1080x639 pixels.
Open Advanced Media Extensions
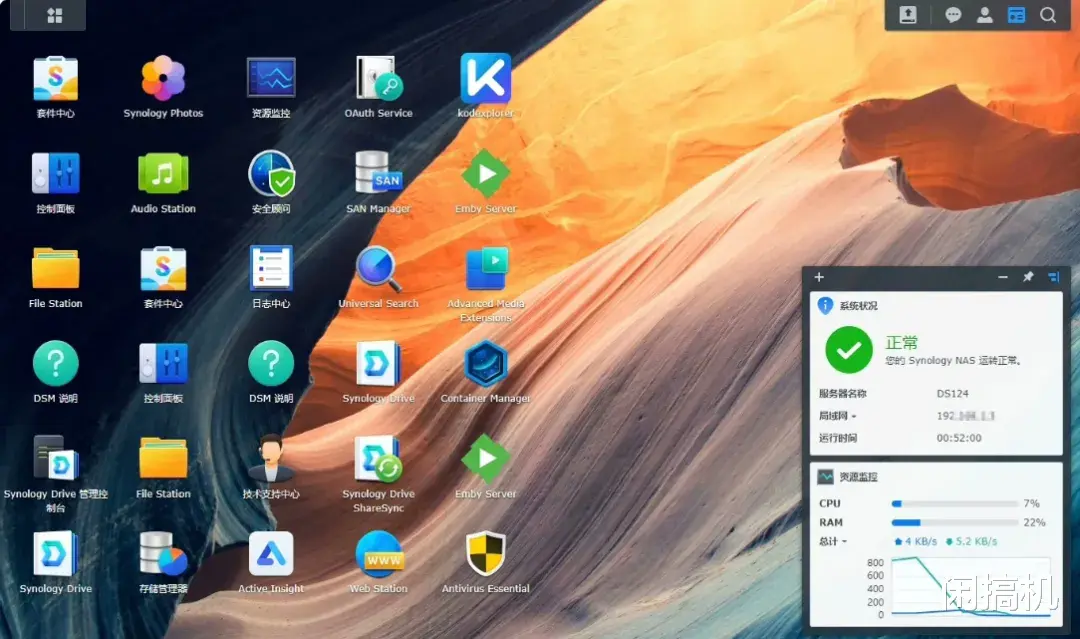(486, 284)
